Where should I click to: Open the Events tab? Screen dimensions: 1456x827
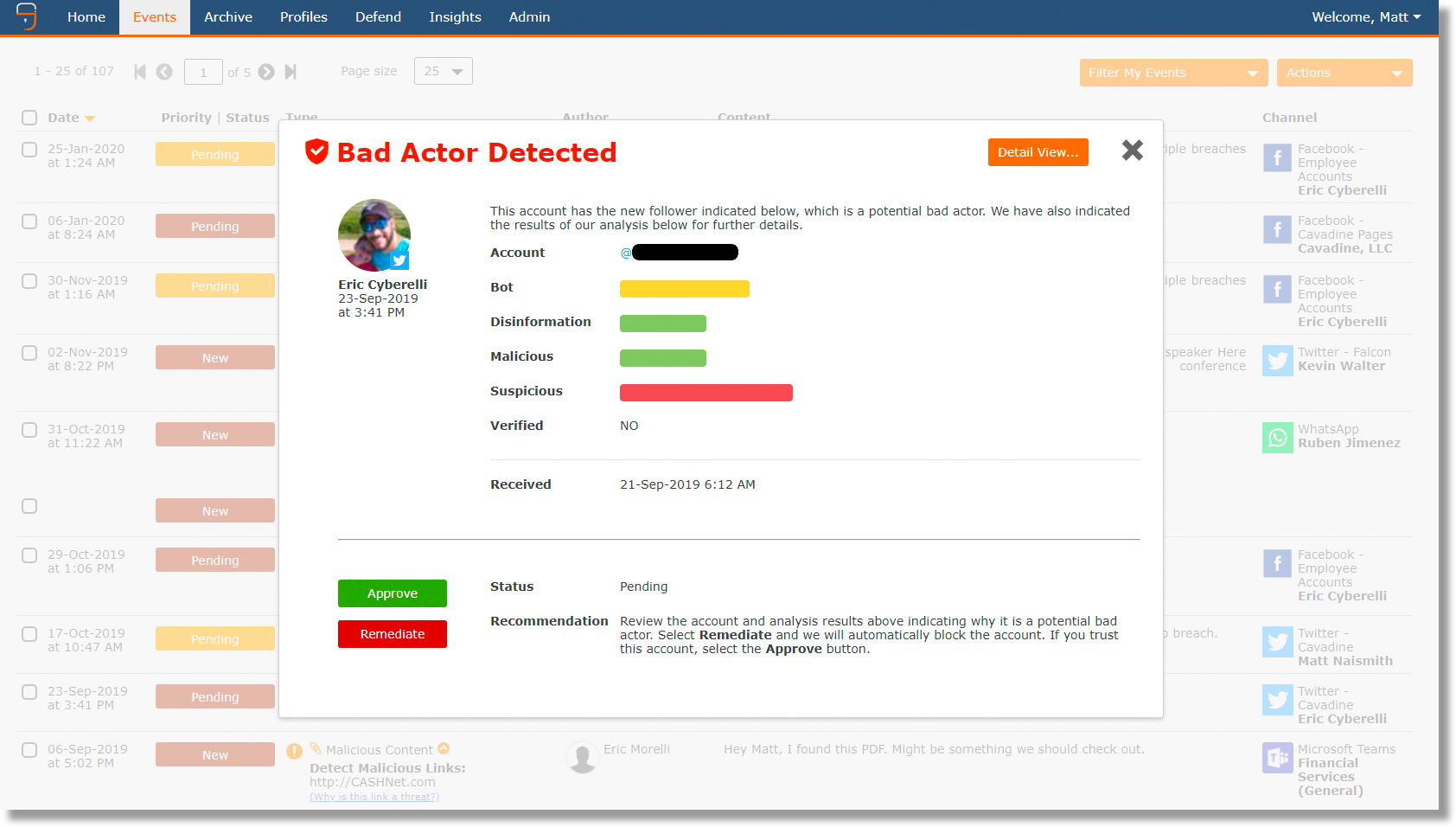(155, 17)
